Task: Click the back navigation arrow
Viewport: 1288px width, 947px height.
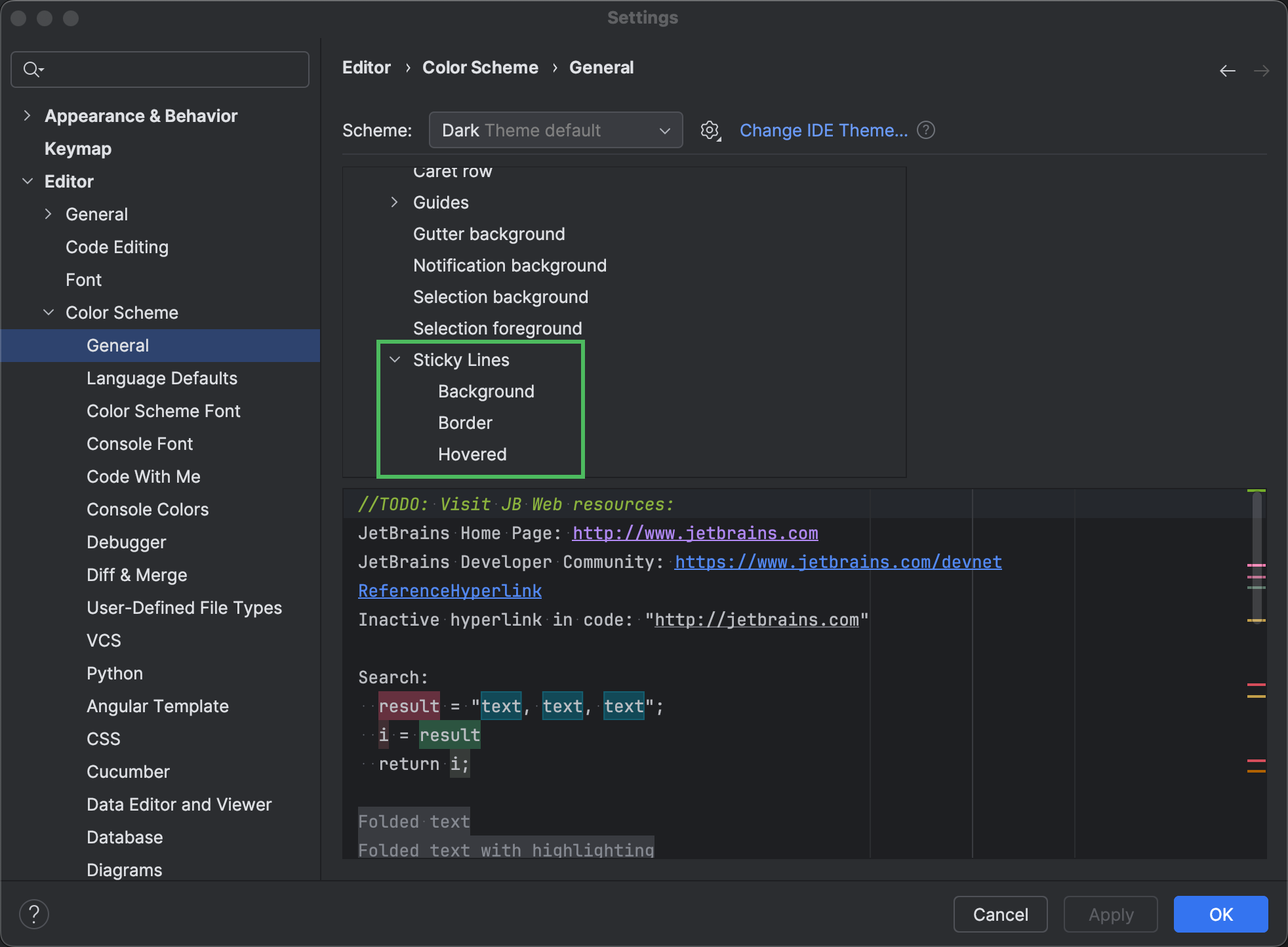Action: [1228, 70]
